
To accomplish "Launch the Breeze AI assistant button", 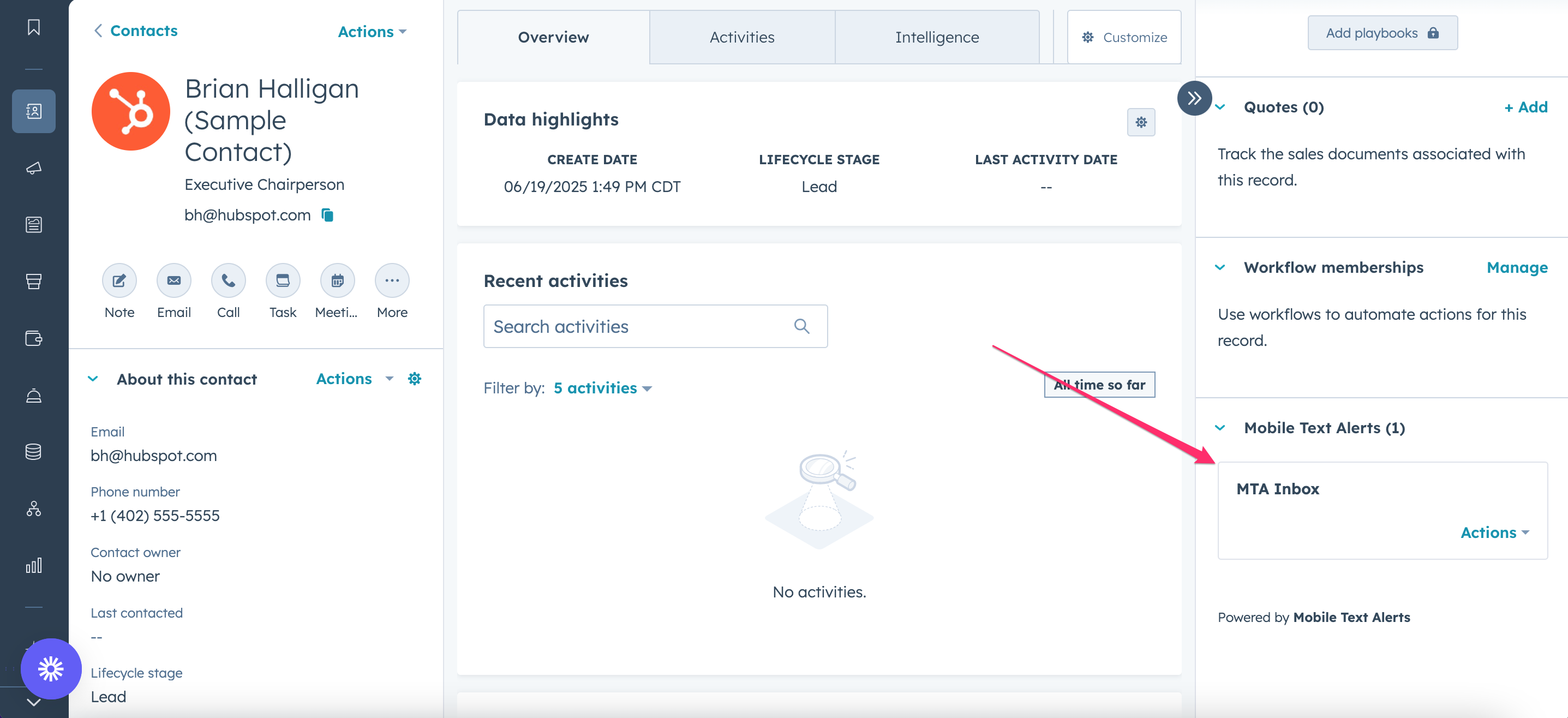I will point(51,669).
